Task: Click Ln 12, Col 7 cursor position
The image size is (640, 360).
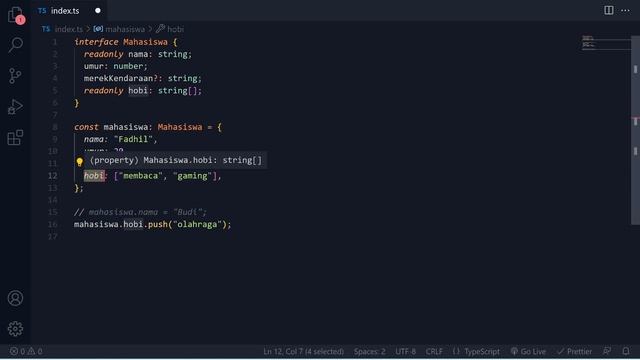Action: (x=303, y=351)
